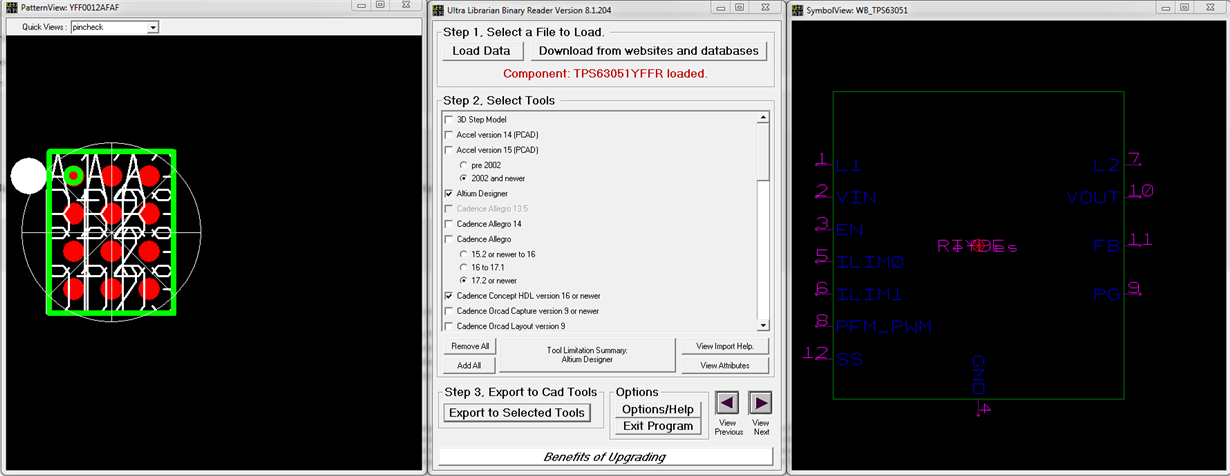
Task: Click the View Previous arrow icon
Action: (x=728, y=403)
